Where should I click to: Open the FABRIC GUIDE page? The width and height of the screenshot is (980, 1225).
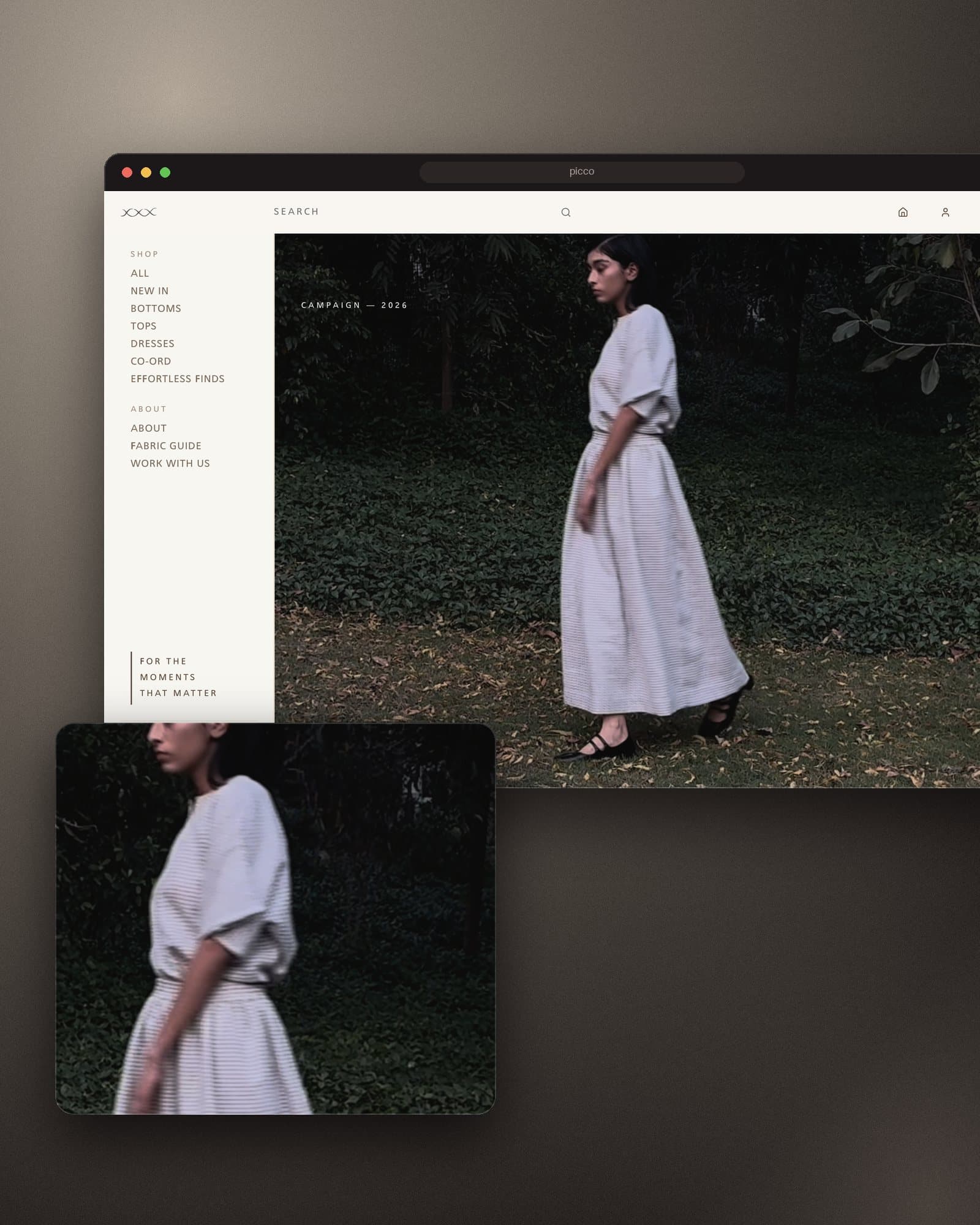coord(166,446)
